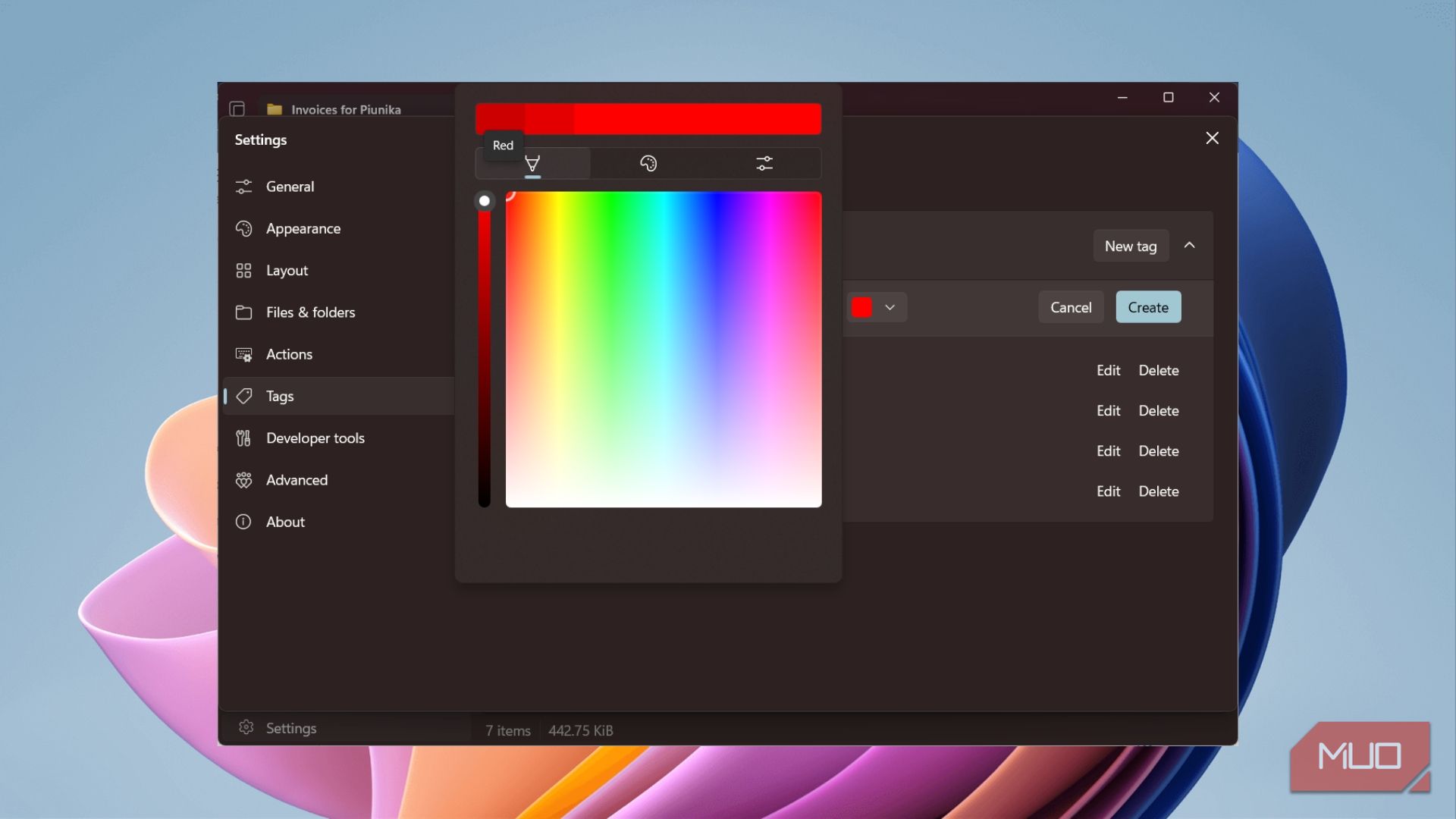Open the About page

339,522
